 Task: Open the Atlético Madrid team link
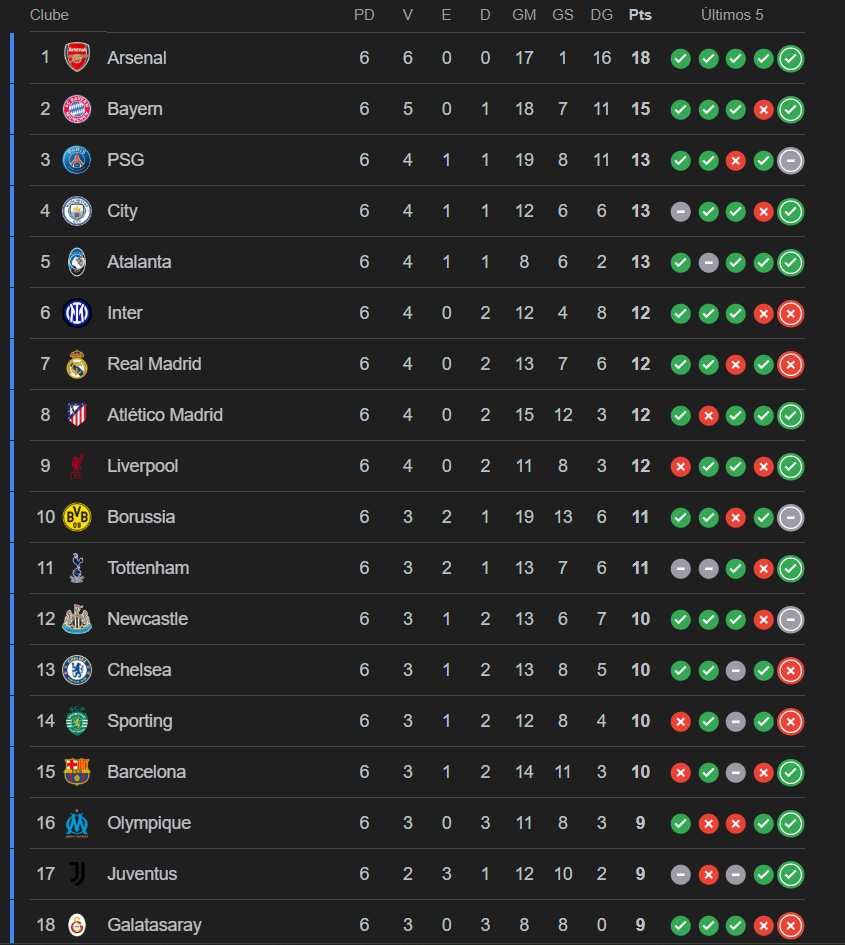coord(165,415)
